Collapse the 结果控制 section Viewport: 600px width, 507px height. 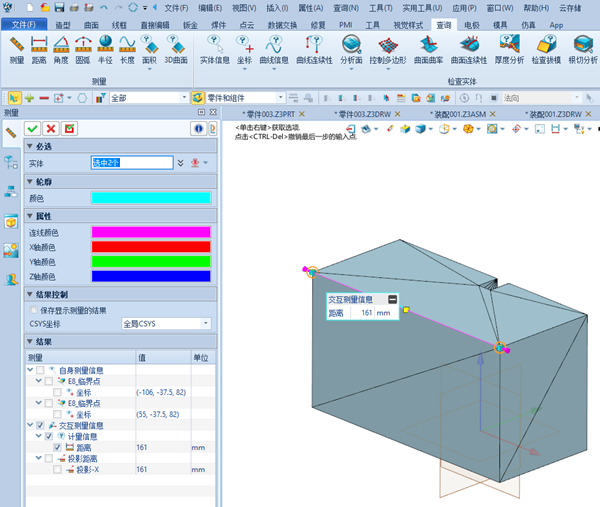pos(30,294)
